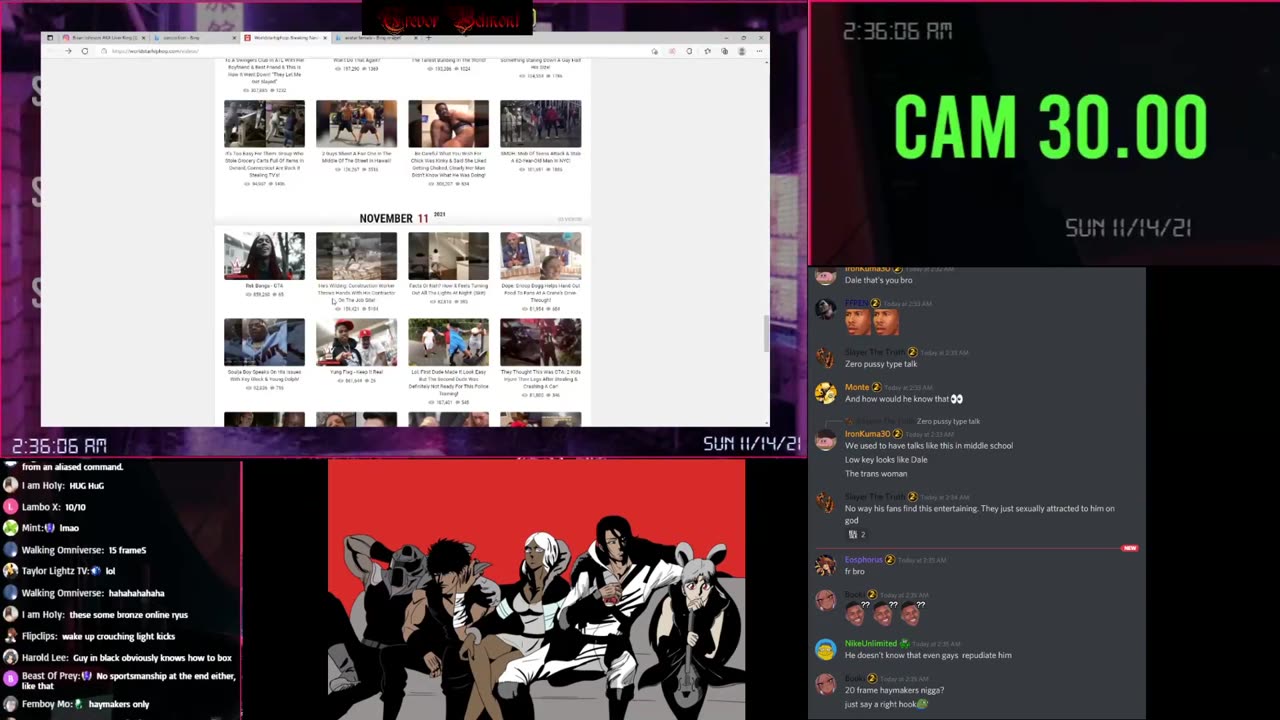The image size is (1280, 720).
Task: Open the police training video thumbnail
Action: click(x=448, y=342)
